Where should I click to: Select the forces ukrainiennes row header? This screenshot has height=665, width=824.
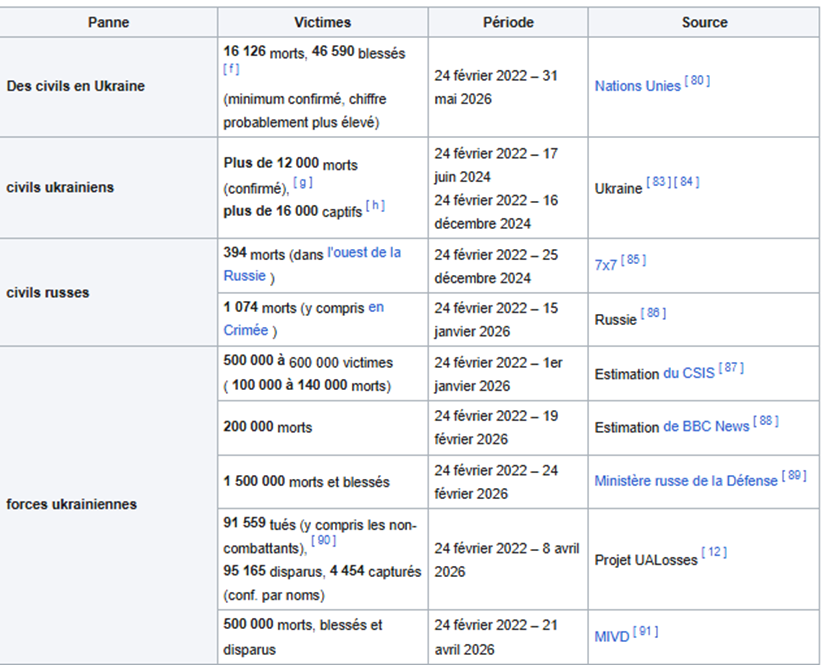point(108,505)
